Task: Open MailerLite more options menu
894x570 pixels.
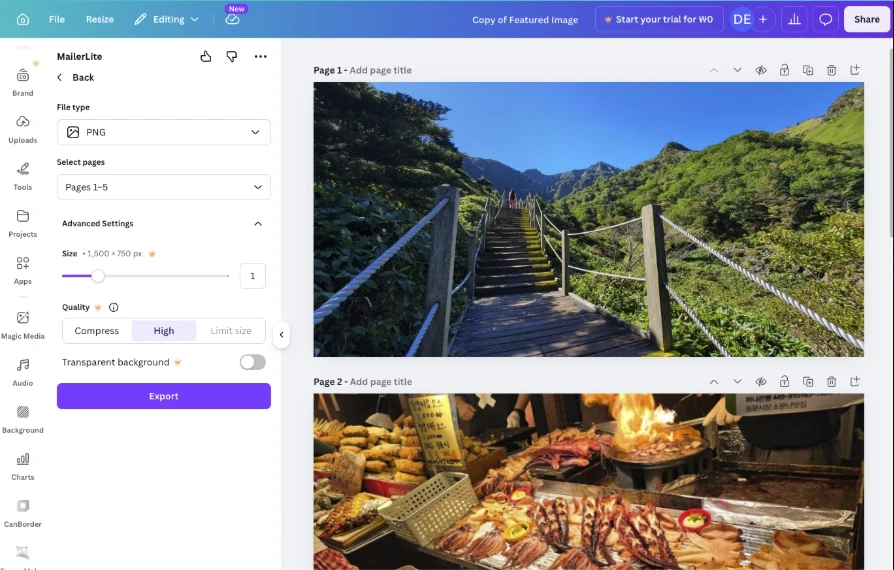Action: click(x=261, y=56)
